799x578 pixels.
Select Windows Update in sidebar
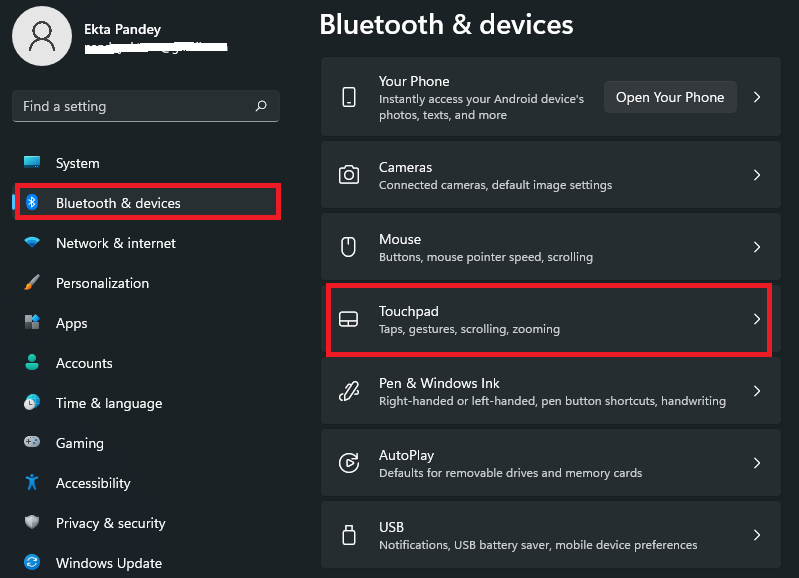click(108, 563)
